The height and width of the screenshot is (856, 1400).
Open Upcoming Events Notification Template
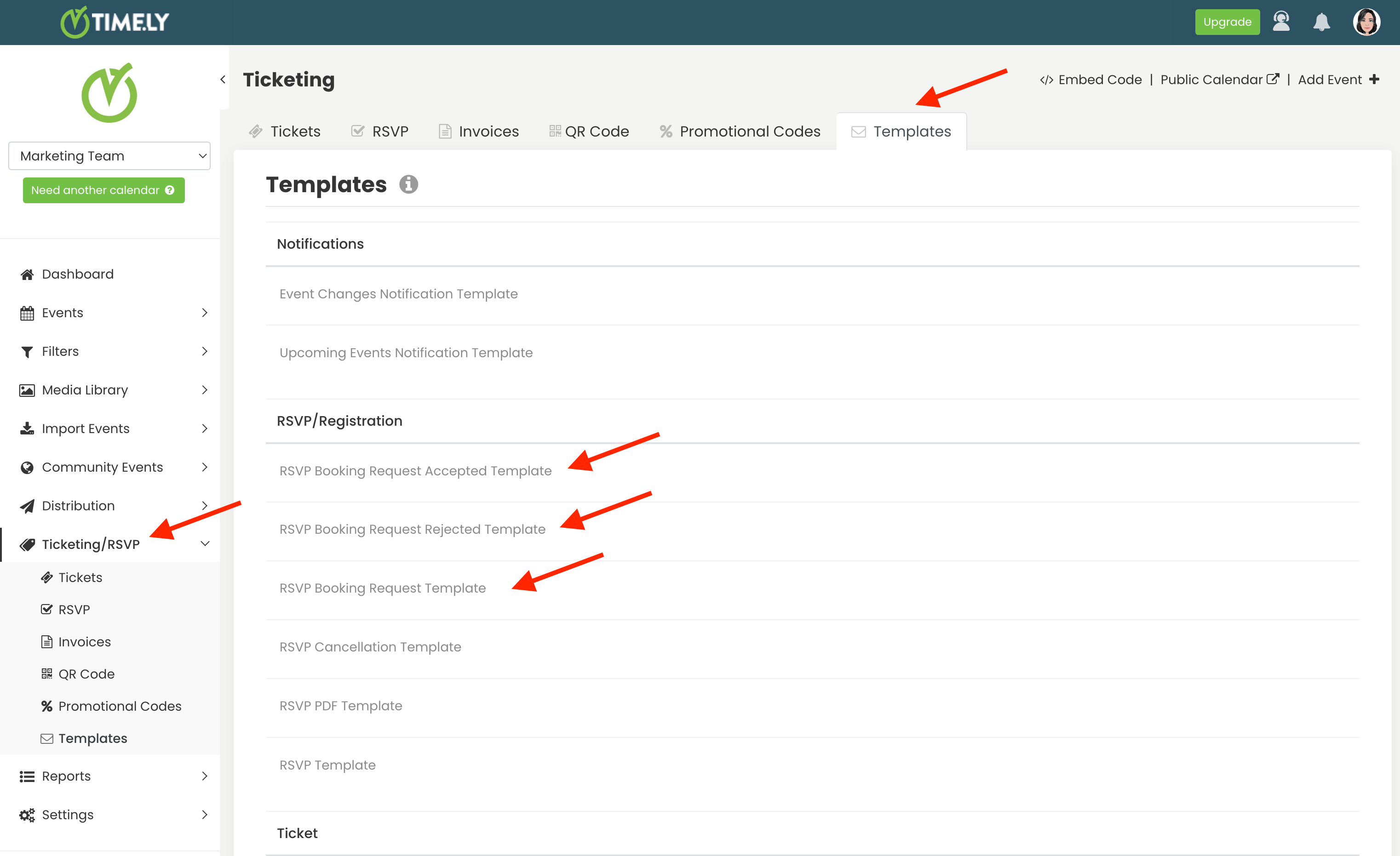click(406, 354)
